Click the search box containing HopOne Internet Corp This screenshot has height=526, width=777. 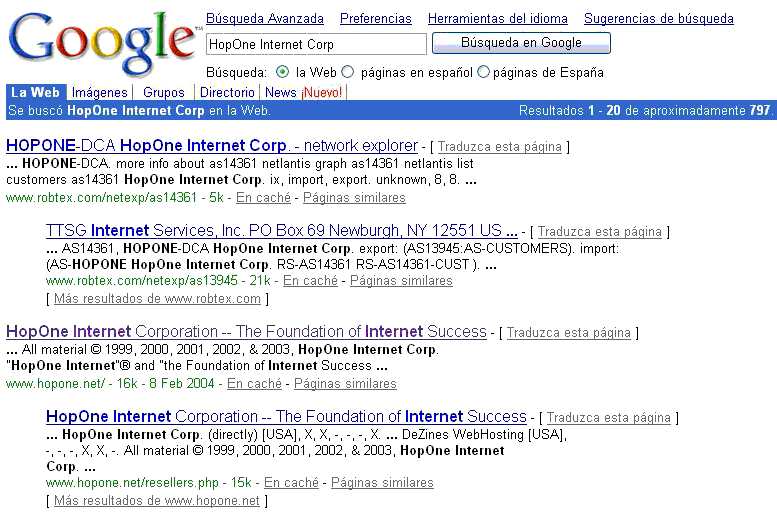click(316, 44)
